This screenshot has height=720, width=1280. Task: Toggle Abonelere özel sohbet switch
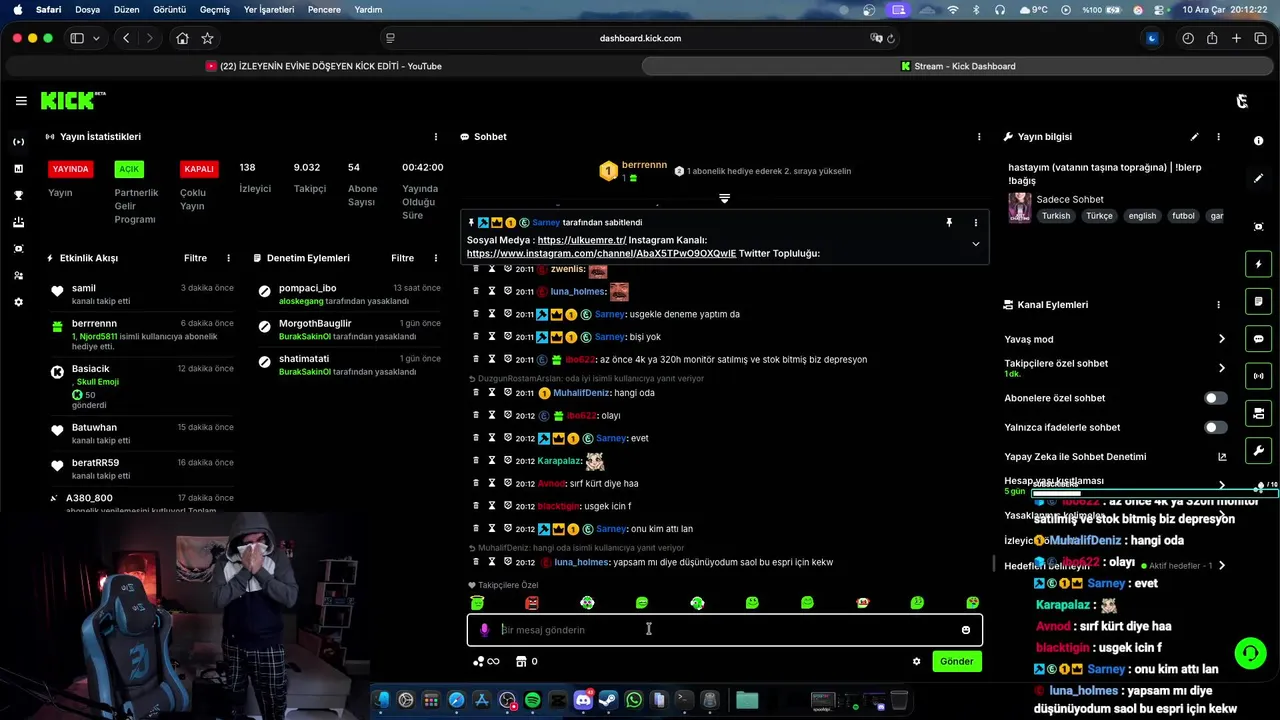(x=1215, y=398)
